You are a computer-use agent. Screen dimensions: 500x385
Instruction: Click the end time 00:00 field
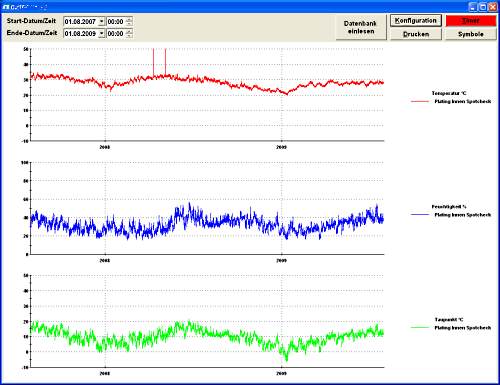coord(116,34)
